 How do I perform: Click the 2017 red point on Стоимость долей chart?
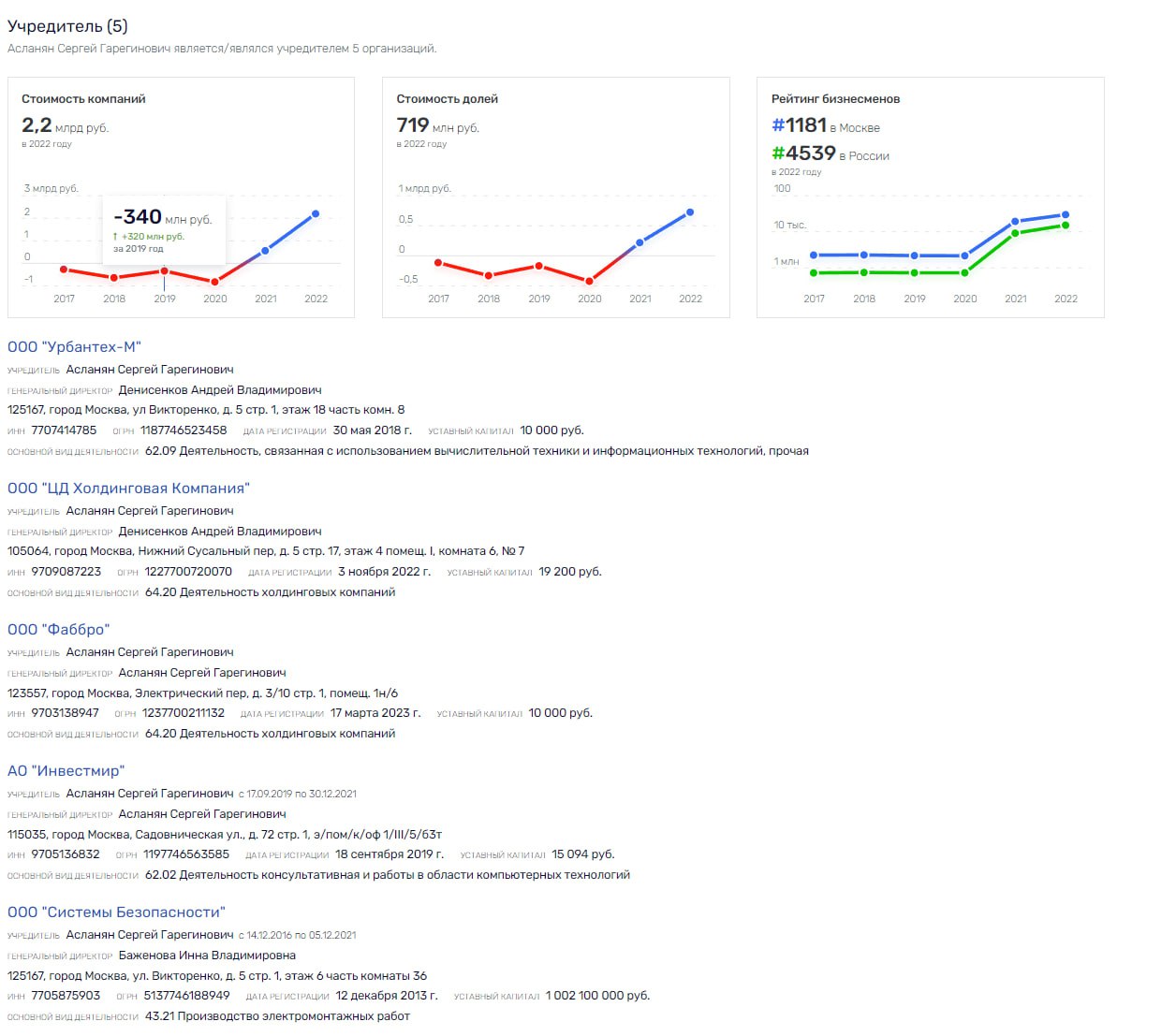coord(438,263)
